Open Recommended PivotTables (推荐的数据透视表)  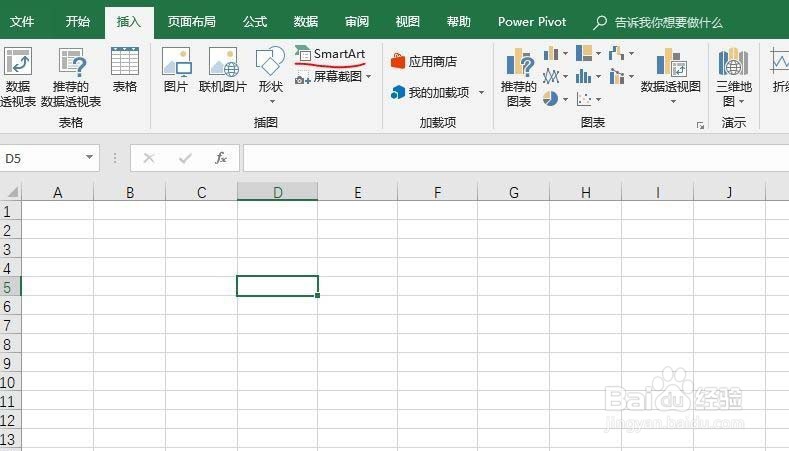[x=71, y=77]
